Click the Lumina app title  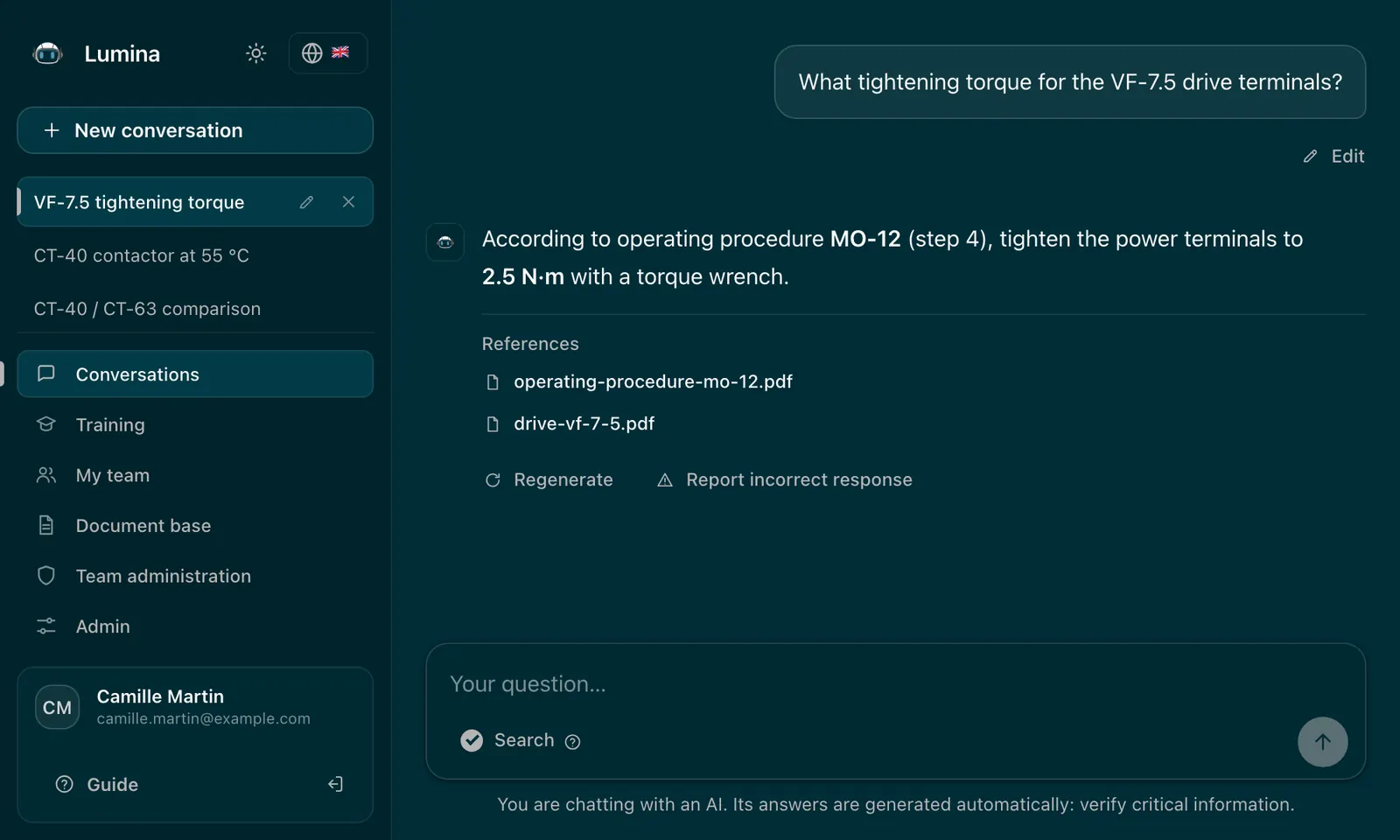coord(122,53)
